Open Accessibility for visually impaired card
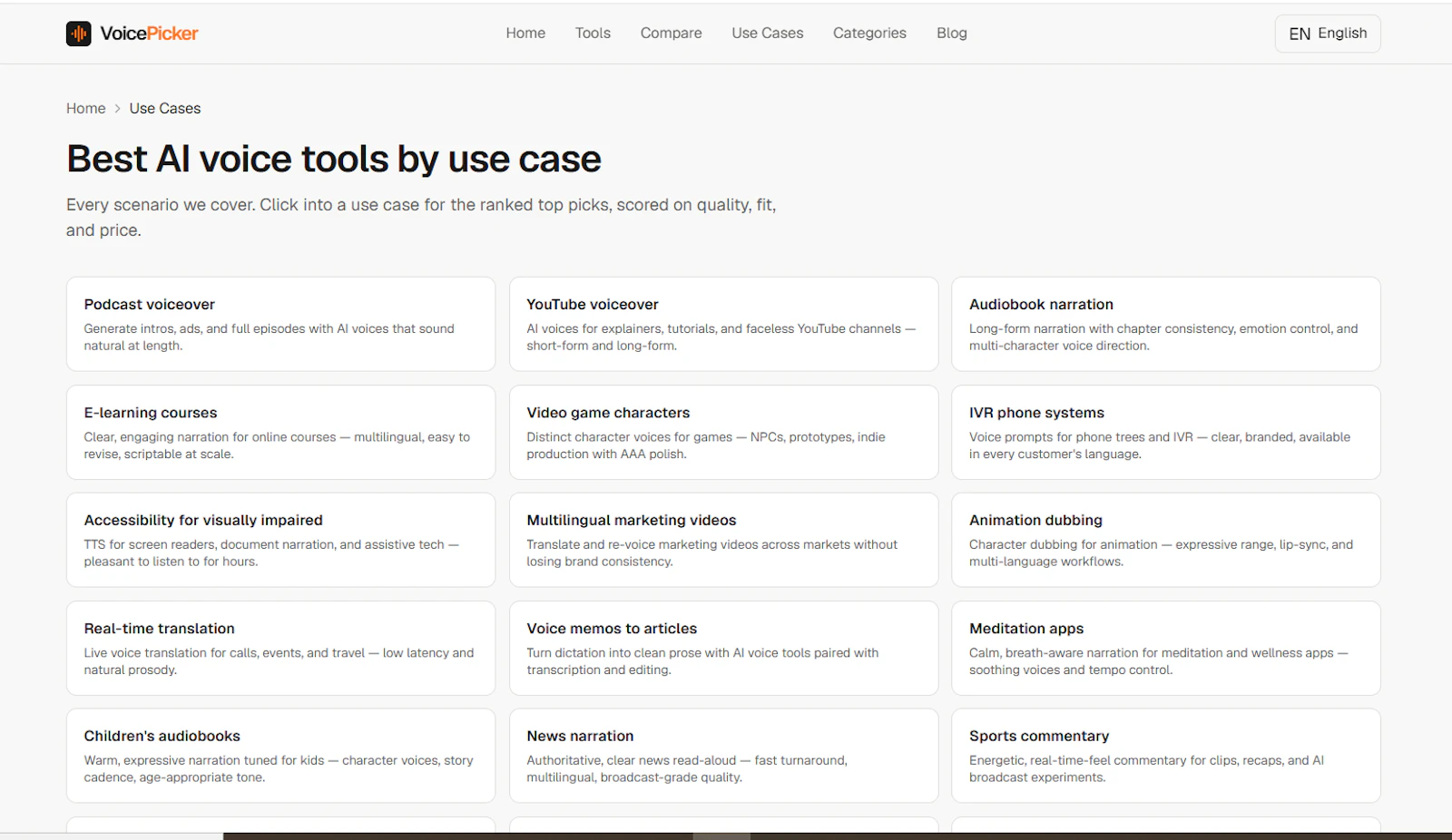 tap(280, 540)
